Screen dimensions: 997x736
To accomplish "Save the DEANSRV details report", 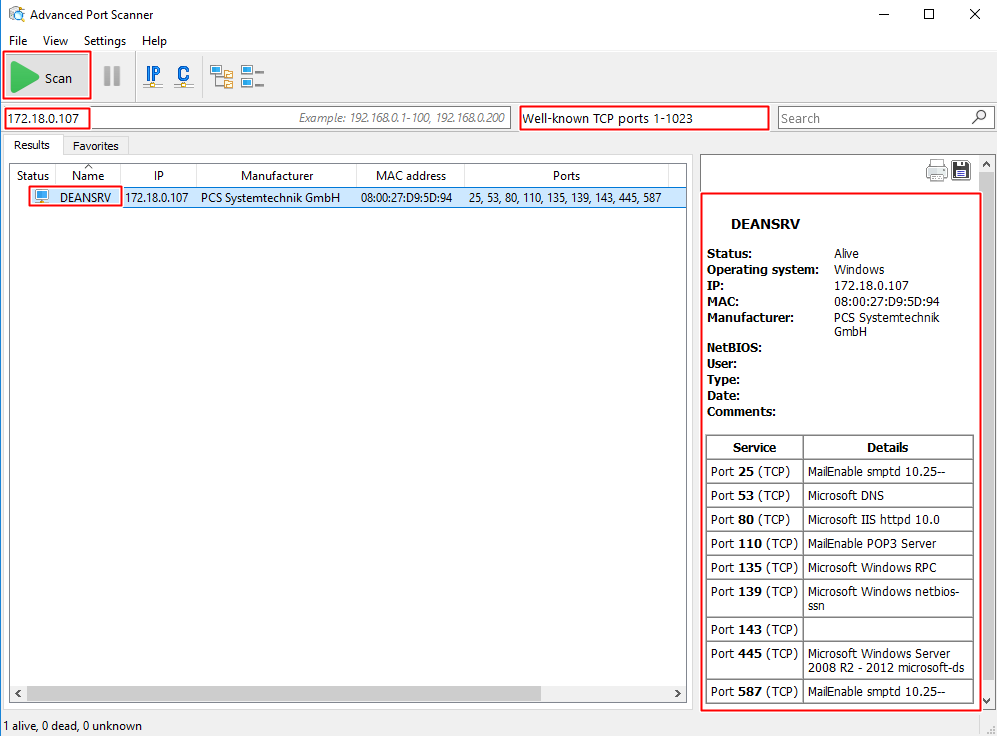I will [x=961, y=170].
